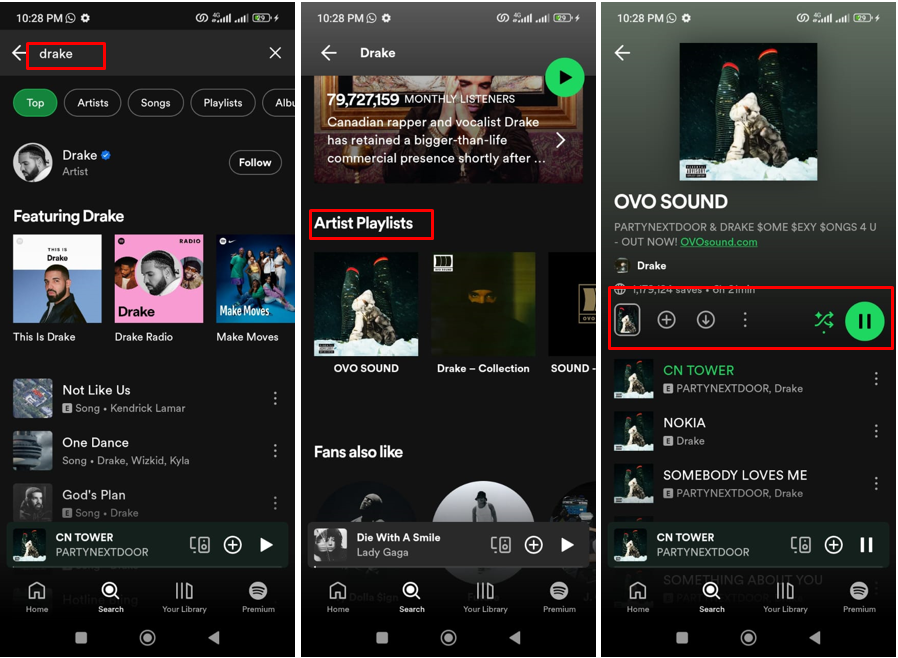This screenshot has width=898, height=658.
Task: Open Drake owner name on playlist
Action: [x=652, y=266]
